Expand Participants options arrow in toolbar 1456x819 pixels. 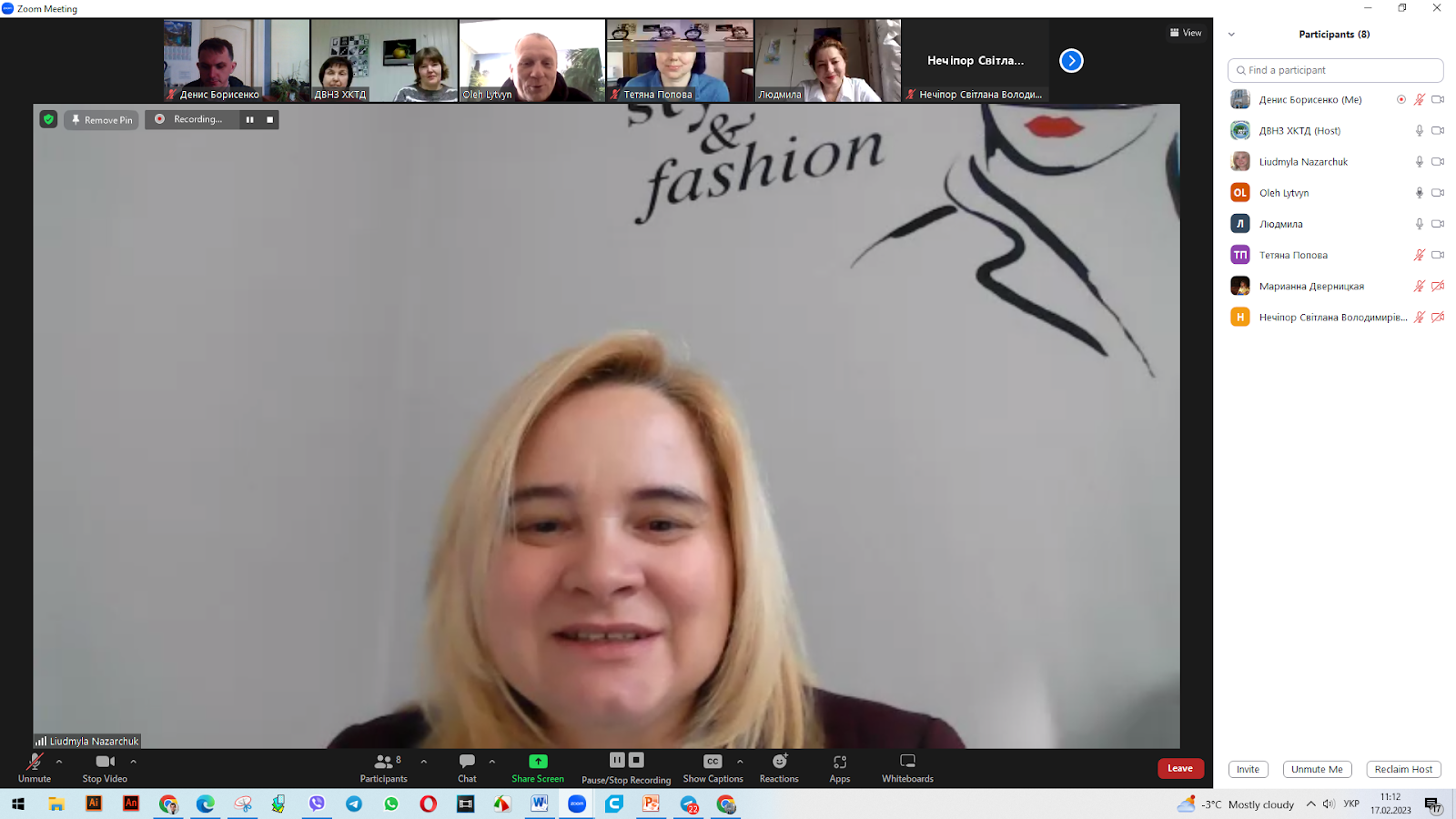click(424, 762)
